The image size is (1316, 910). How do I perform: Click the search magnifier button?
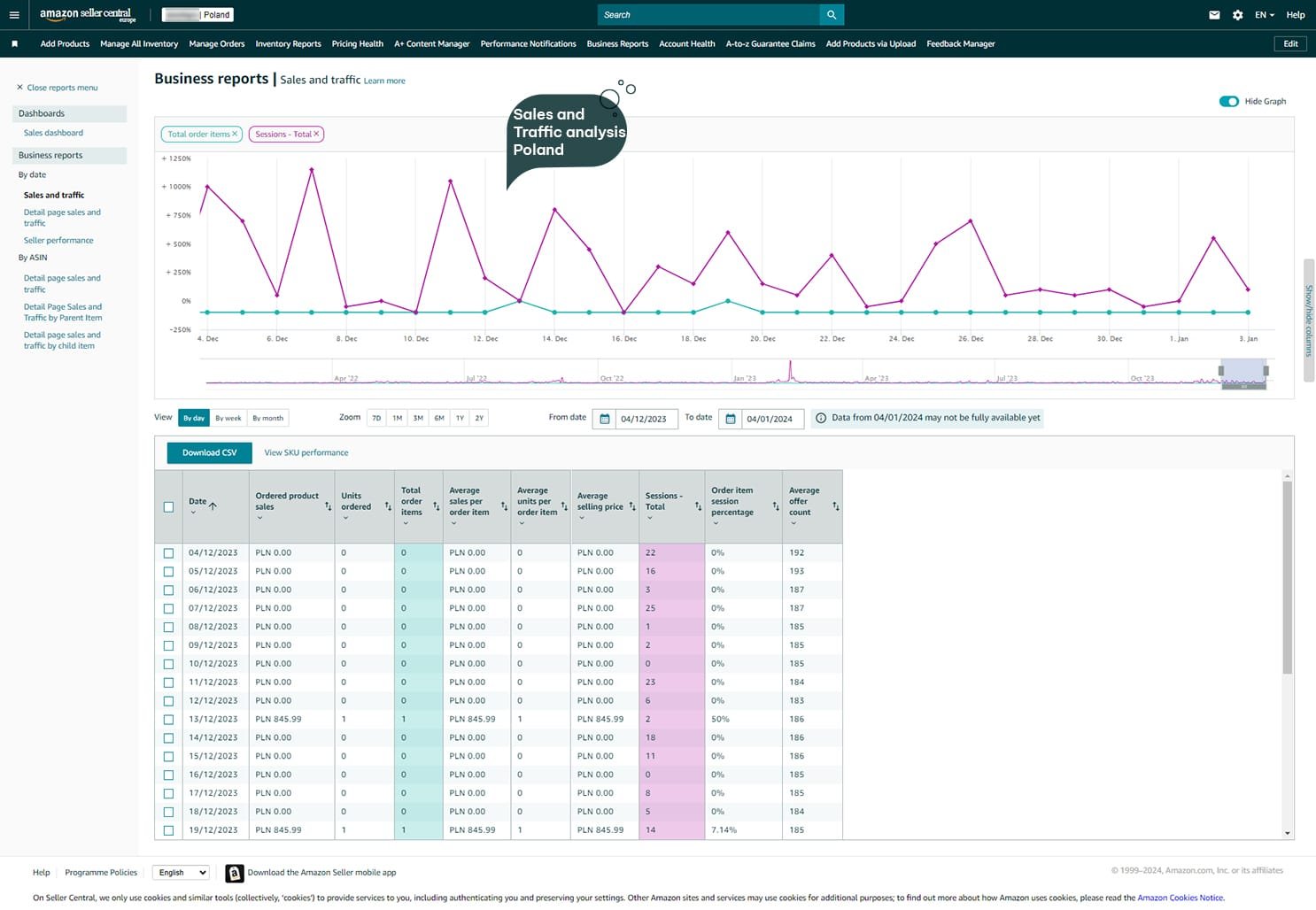(x=831, y=15)
